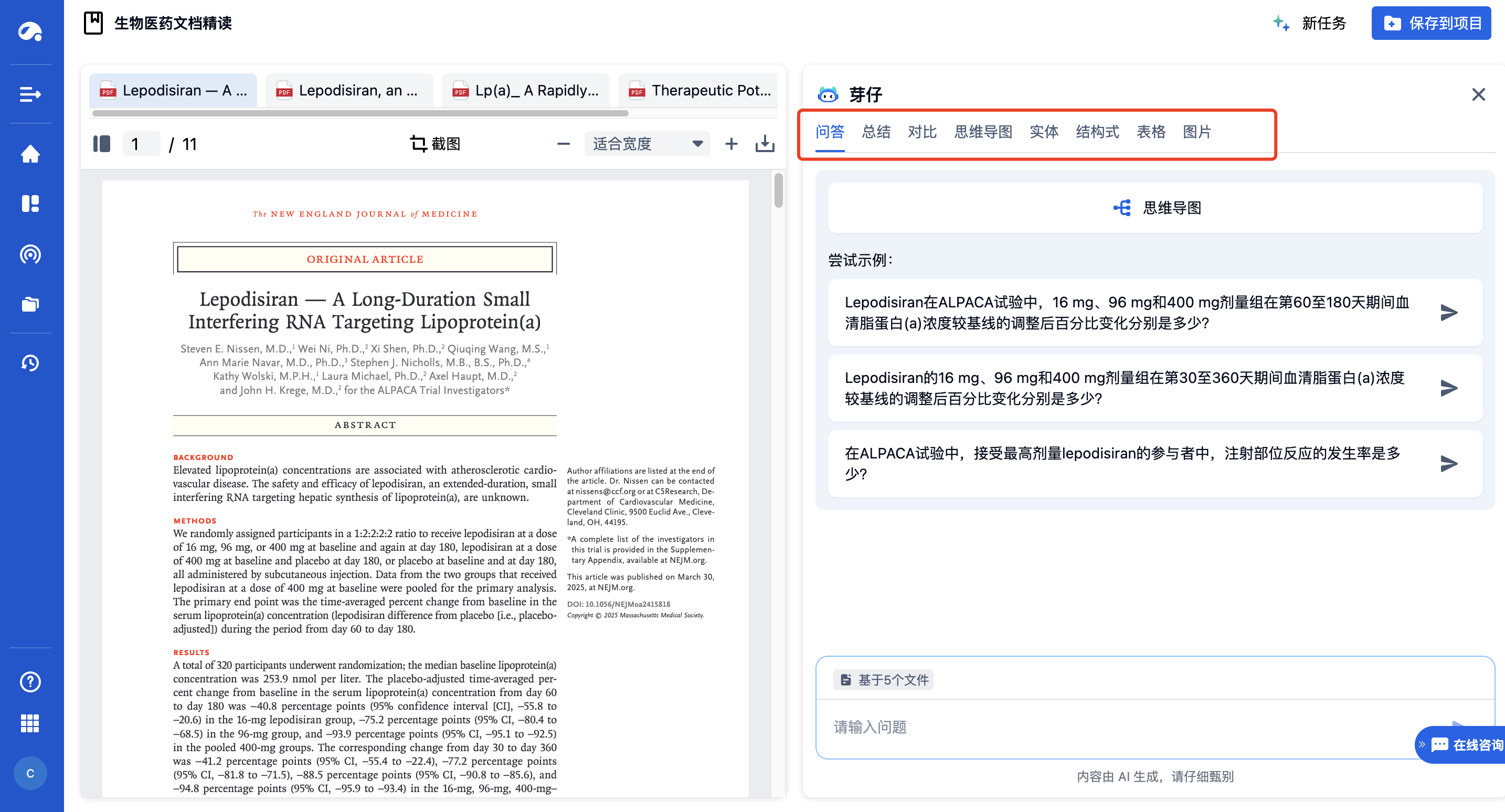Open projects via the folder icon

[30, 304]
